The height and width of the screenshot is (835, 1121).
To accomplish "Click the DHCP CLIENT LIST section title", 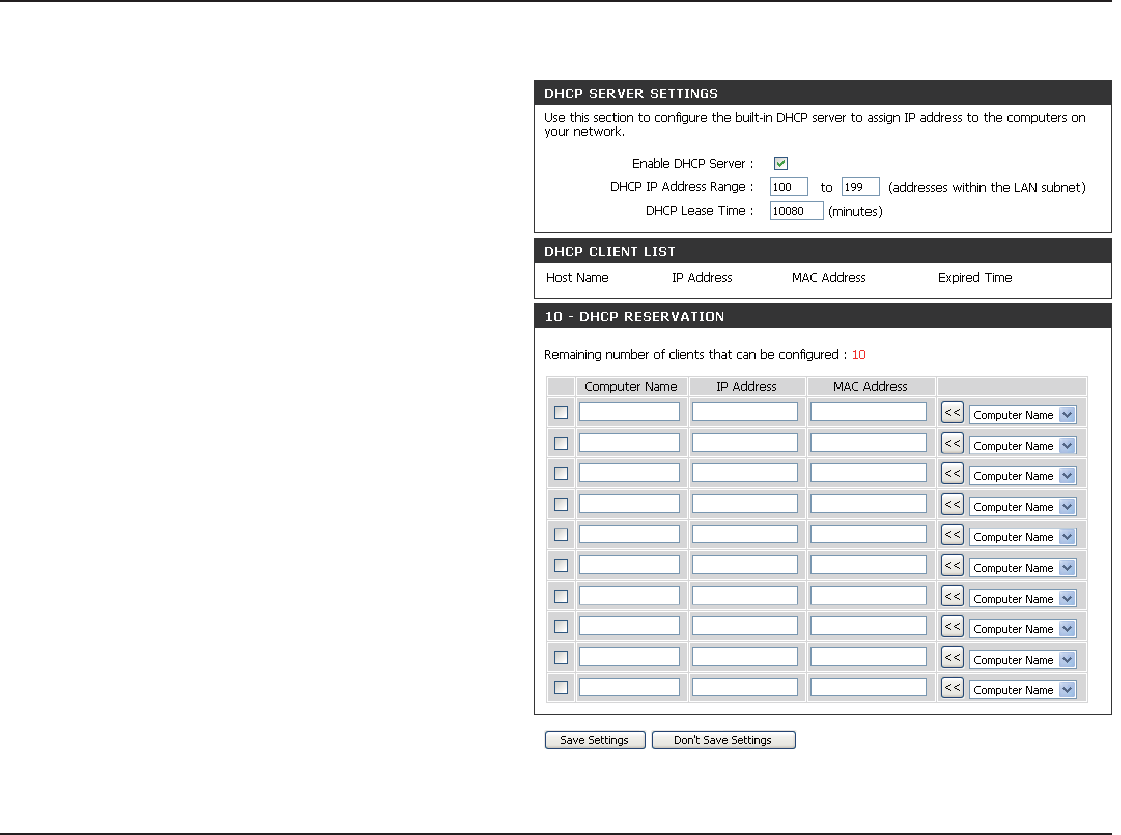I will tap(610, 252).
